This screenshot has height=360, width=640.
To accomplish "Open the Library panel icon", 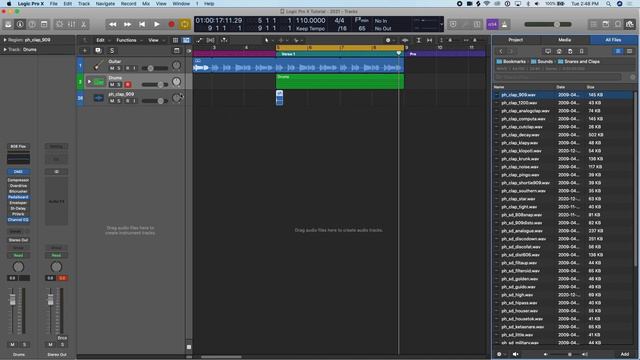I will (8, 24).
